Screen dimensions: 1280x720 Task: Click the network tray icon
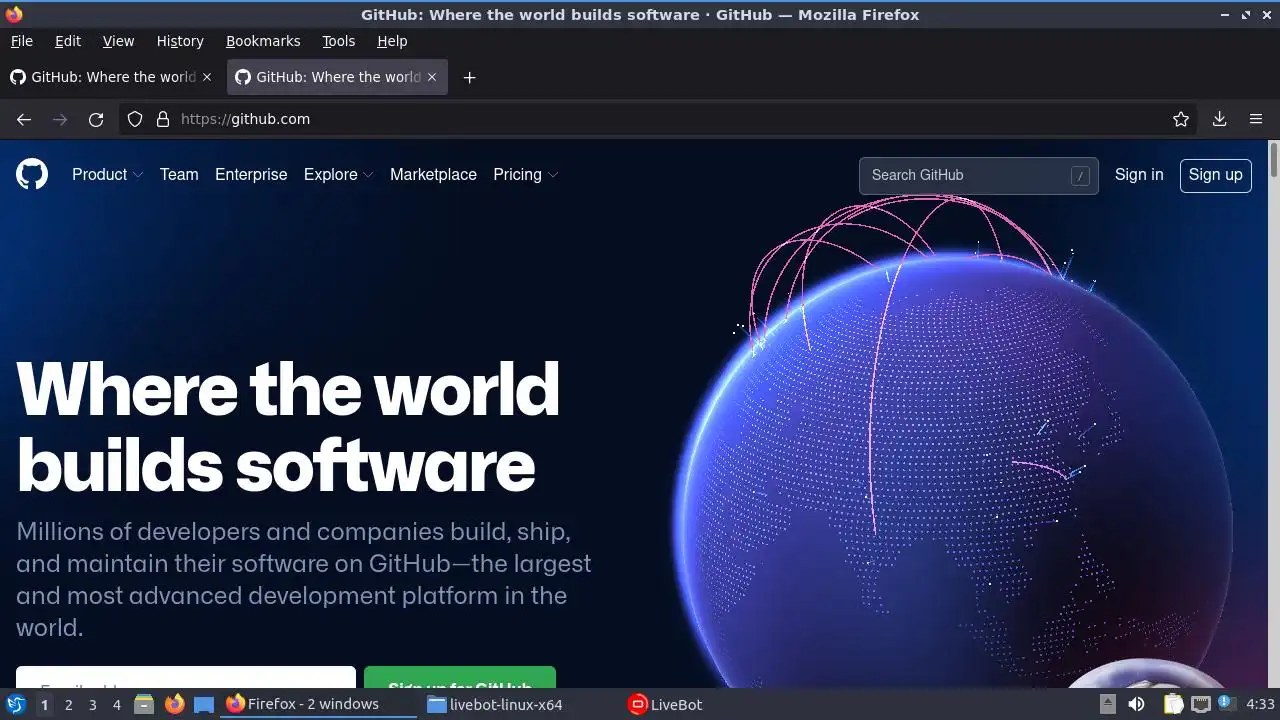click(x=1201, y=704)
